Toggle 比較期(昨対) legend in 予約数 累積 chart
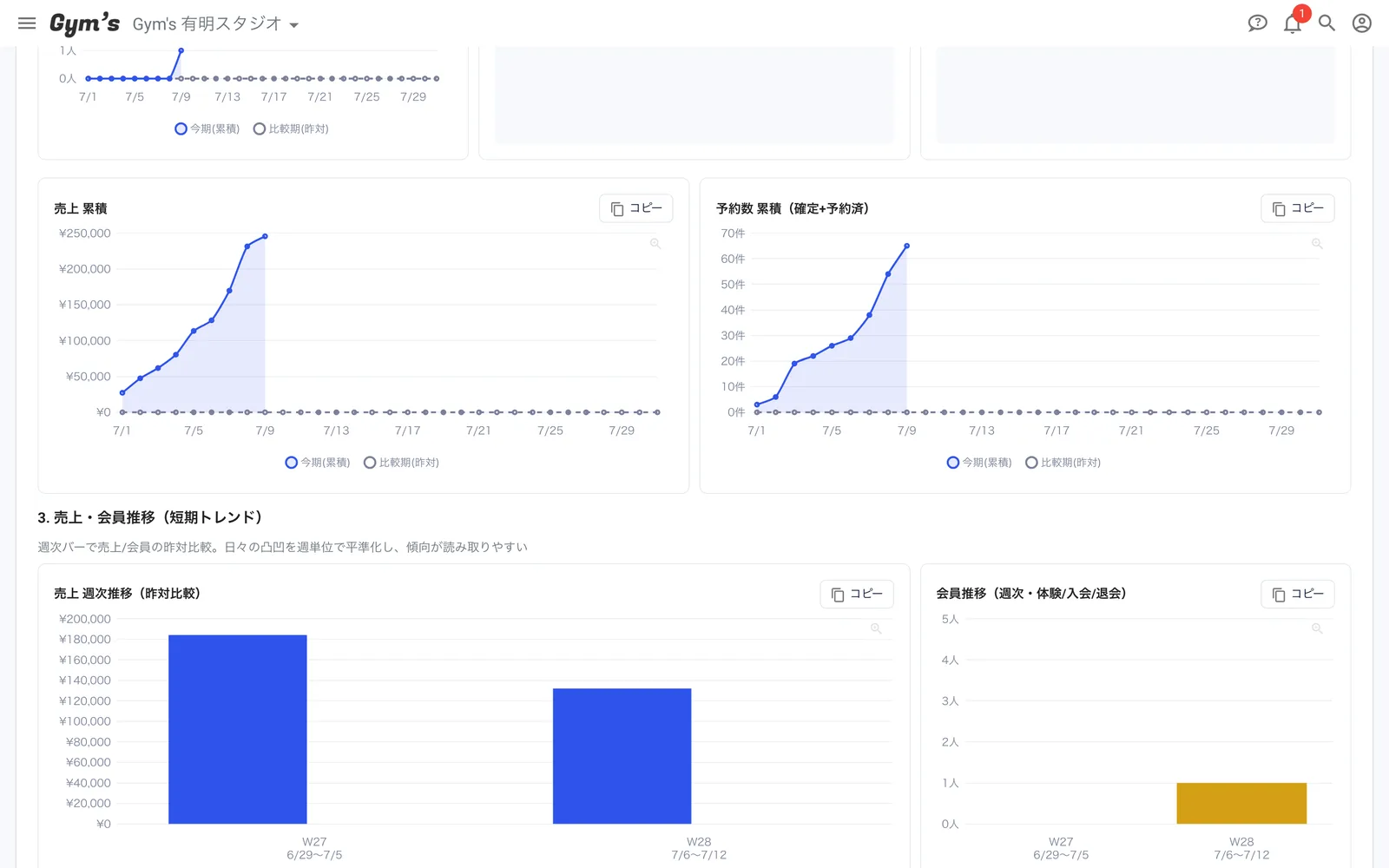Screen dimensions: 1389x868 [1063, 463]
